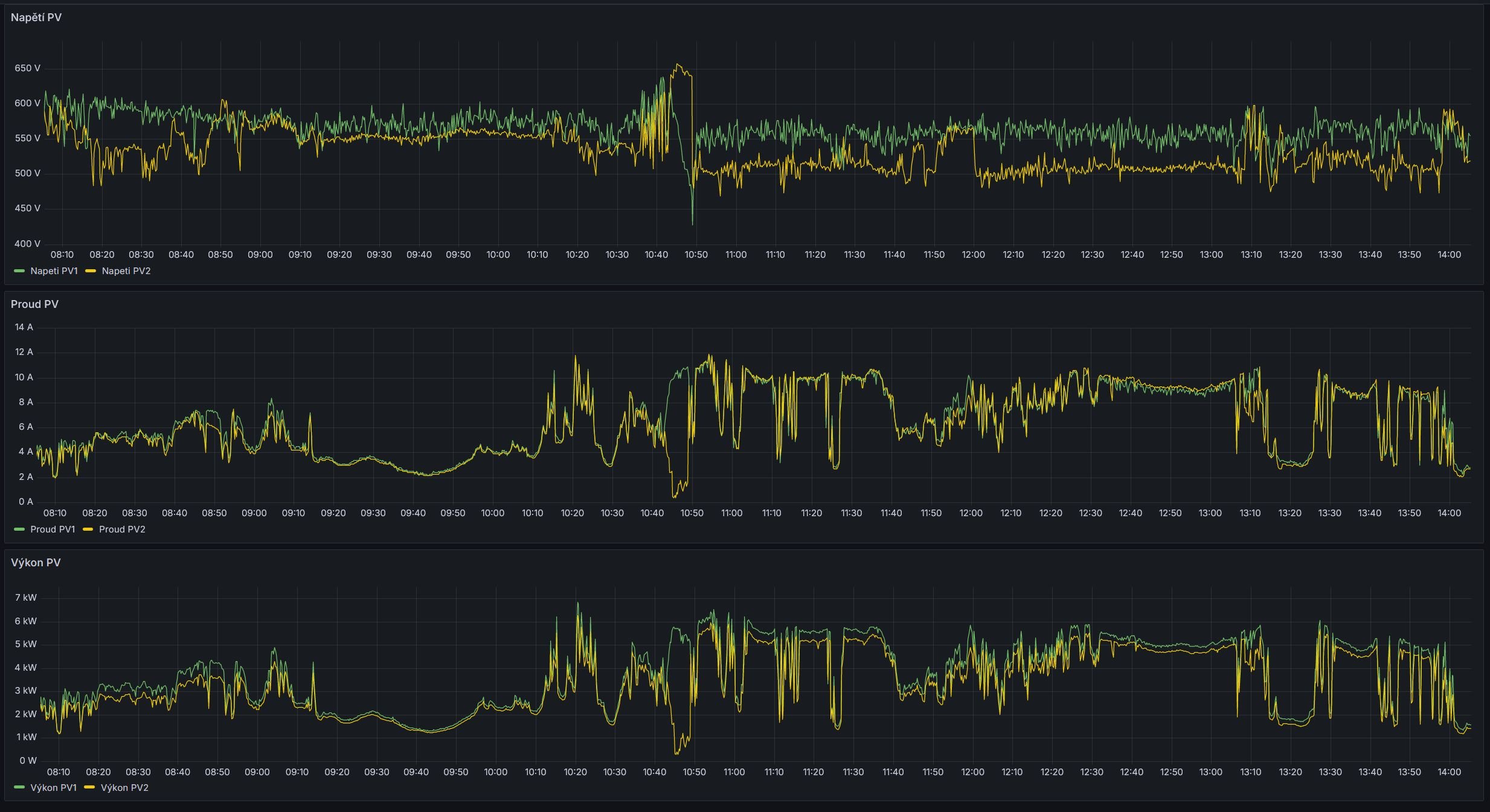
Task: Click Proud PV2 current minimum near 10:45
Action: click(x=675, y=496)
